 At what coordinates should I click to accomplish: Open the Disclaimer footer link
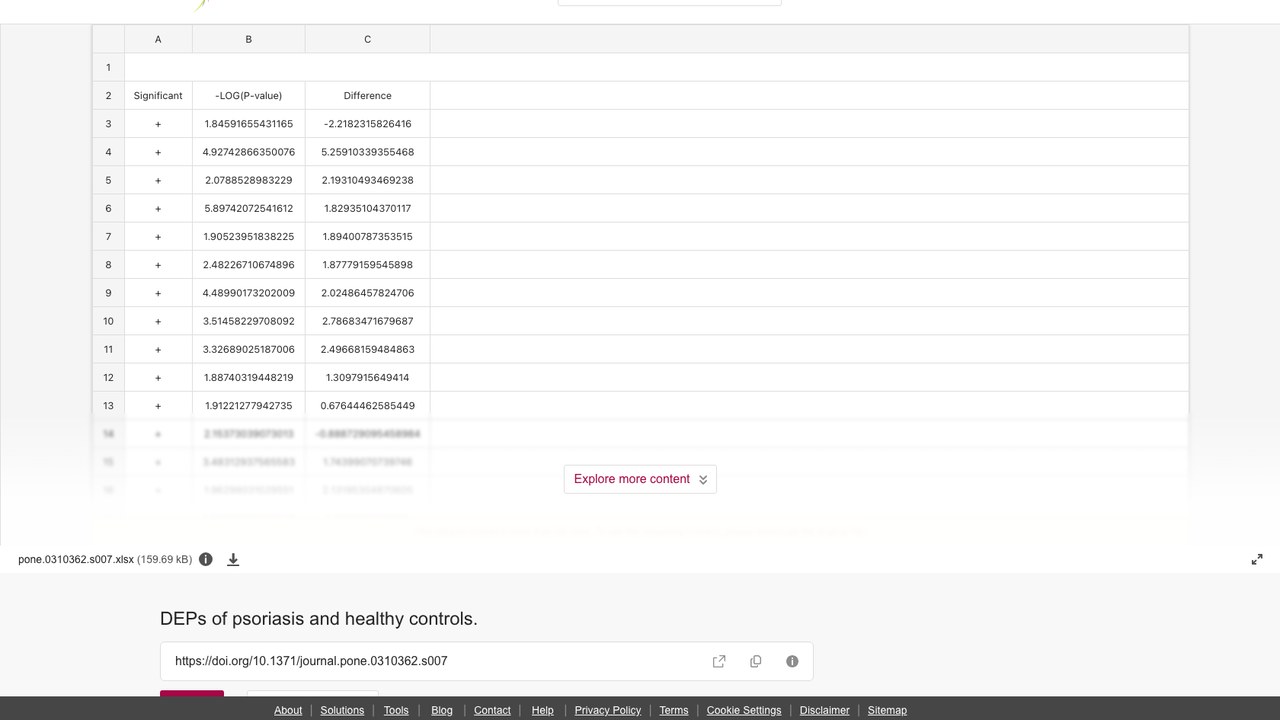point(825,710)
